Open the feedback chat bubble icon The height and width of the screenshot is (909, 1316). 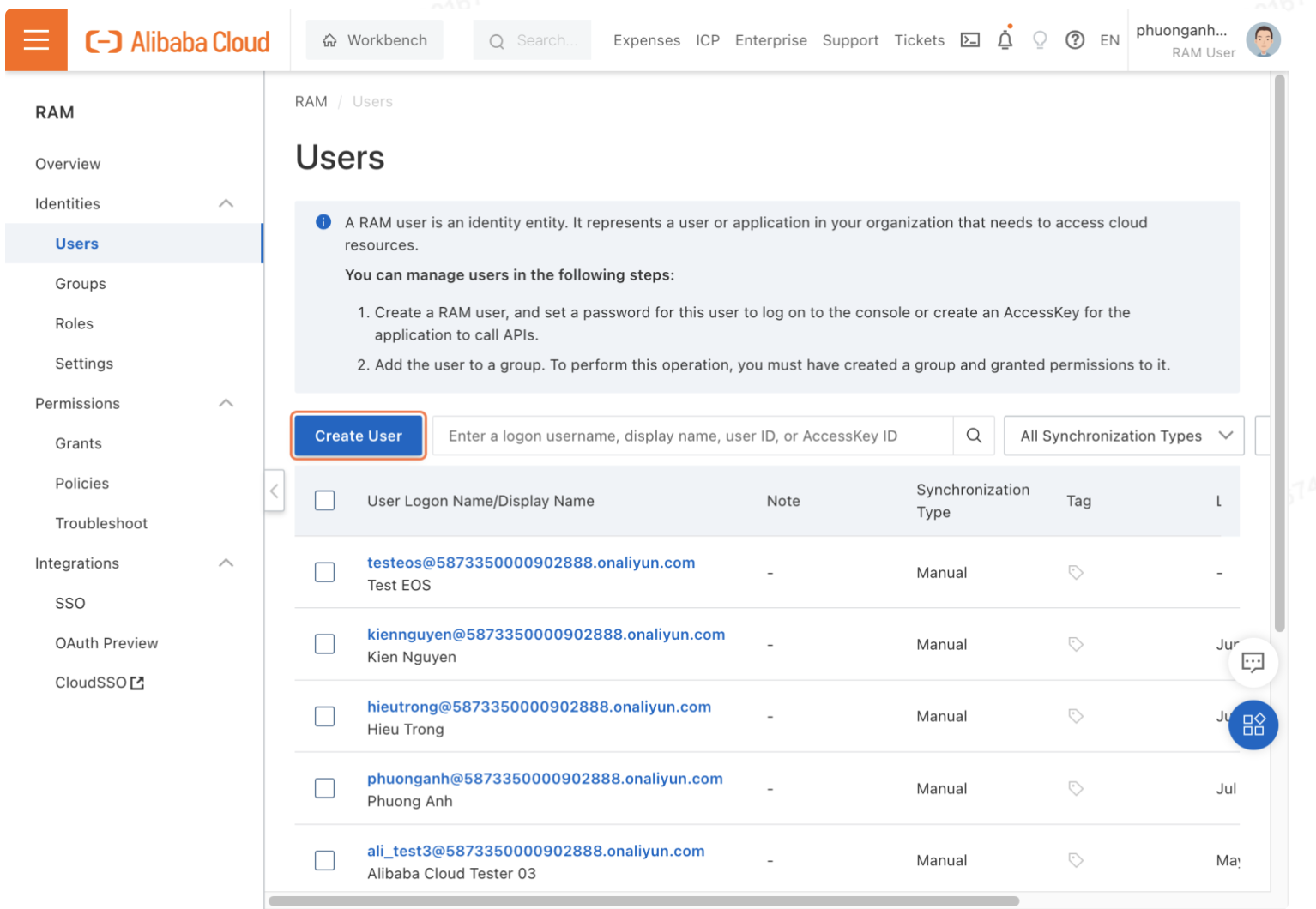point(1253,663)
